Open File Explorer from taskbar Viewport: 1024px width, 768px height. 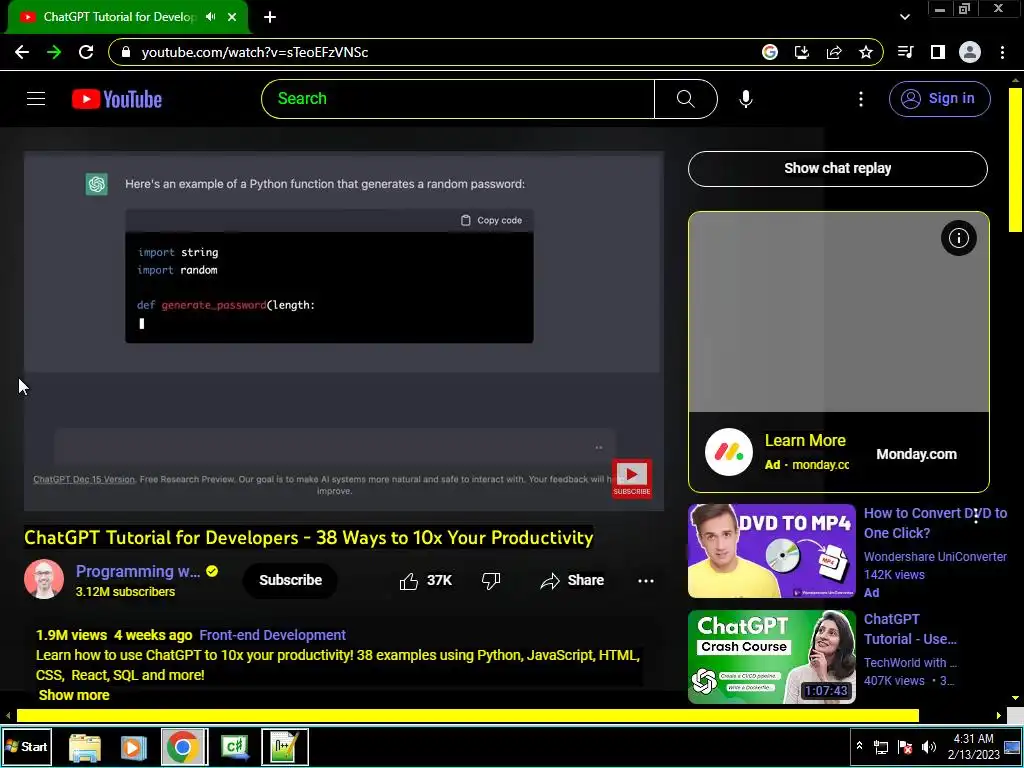click(x=85, y=747)
